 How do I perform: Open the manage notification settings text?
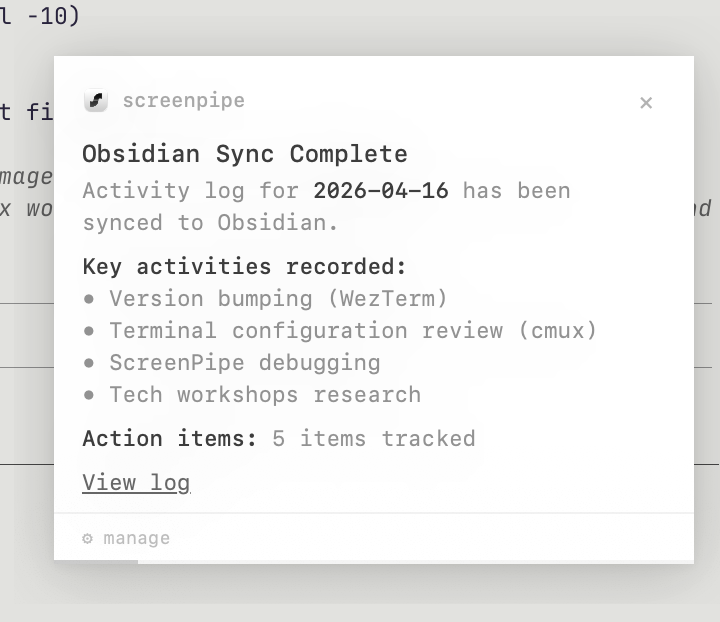click(x=136, y=538)
